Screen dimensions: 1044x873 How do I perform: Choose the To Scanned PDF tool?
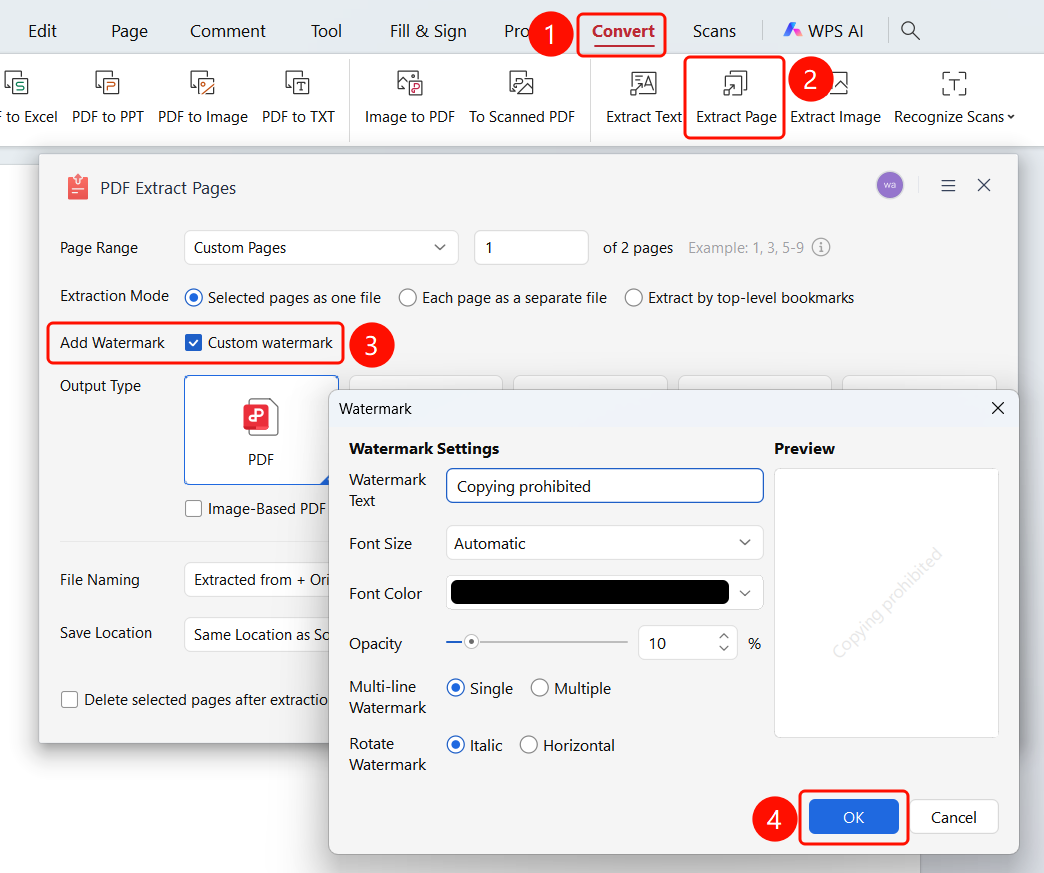[x=521, y=98]
